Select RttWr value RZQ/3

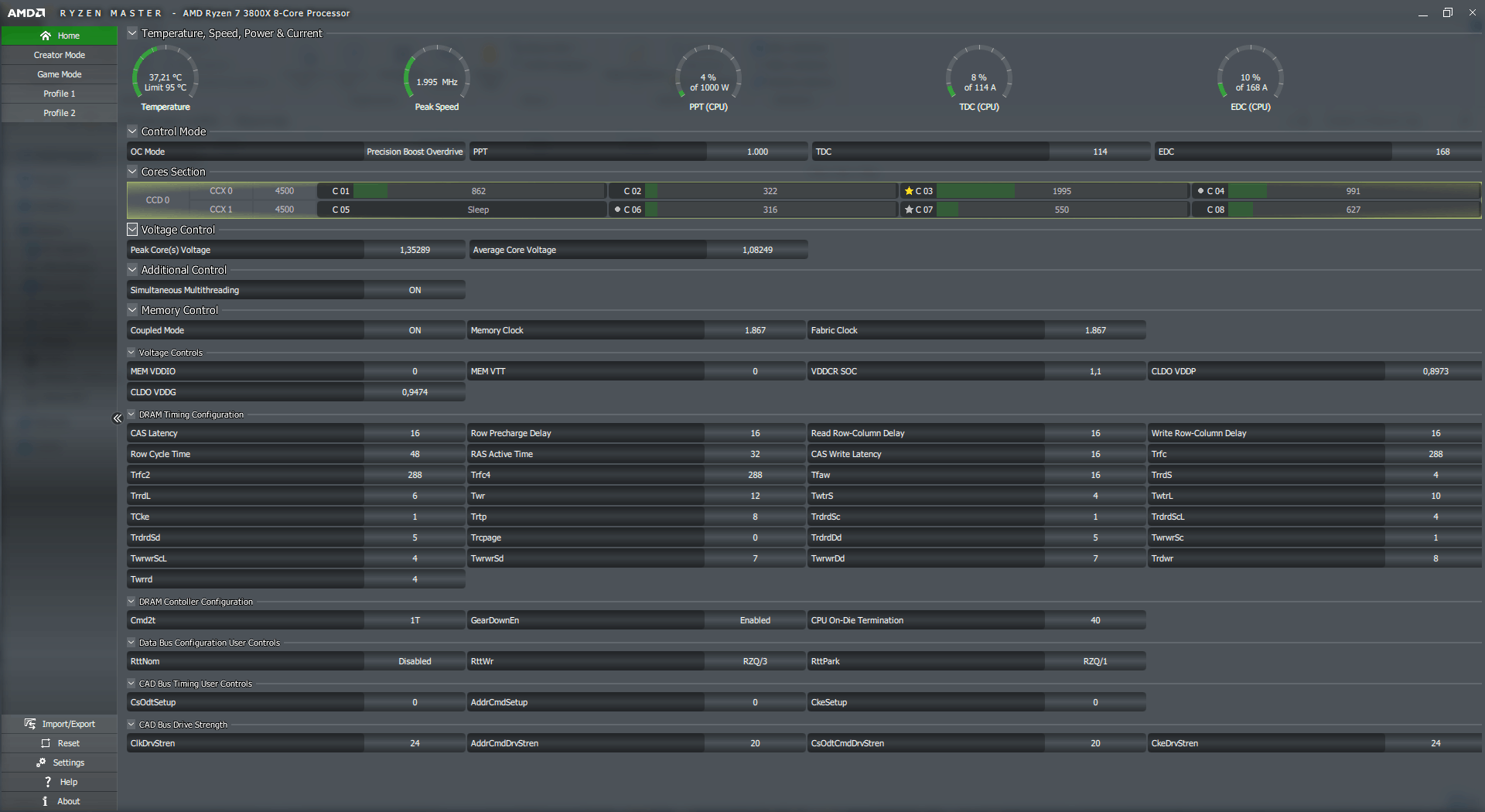(x=755, y=661)
